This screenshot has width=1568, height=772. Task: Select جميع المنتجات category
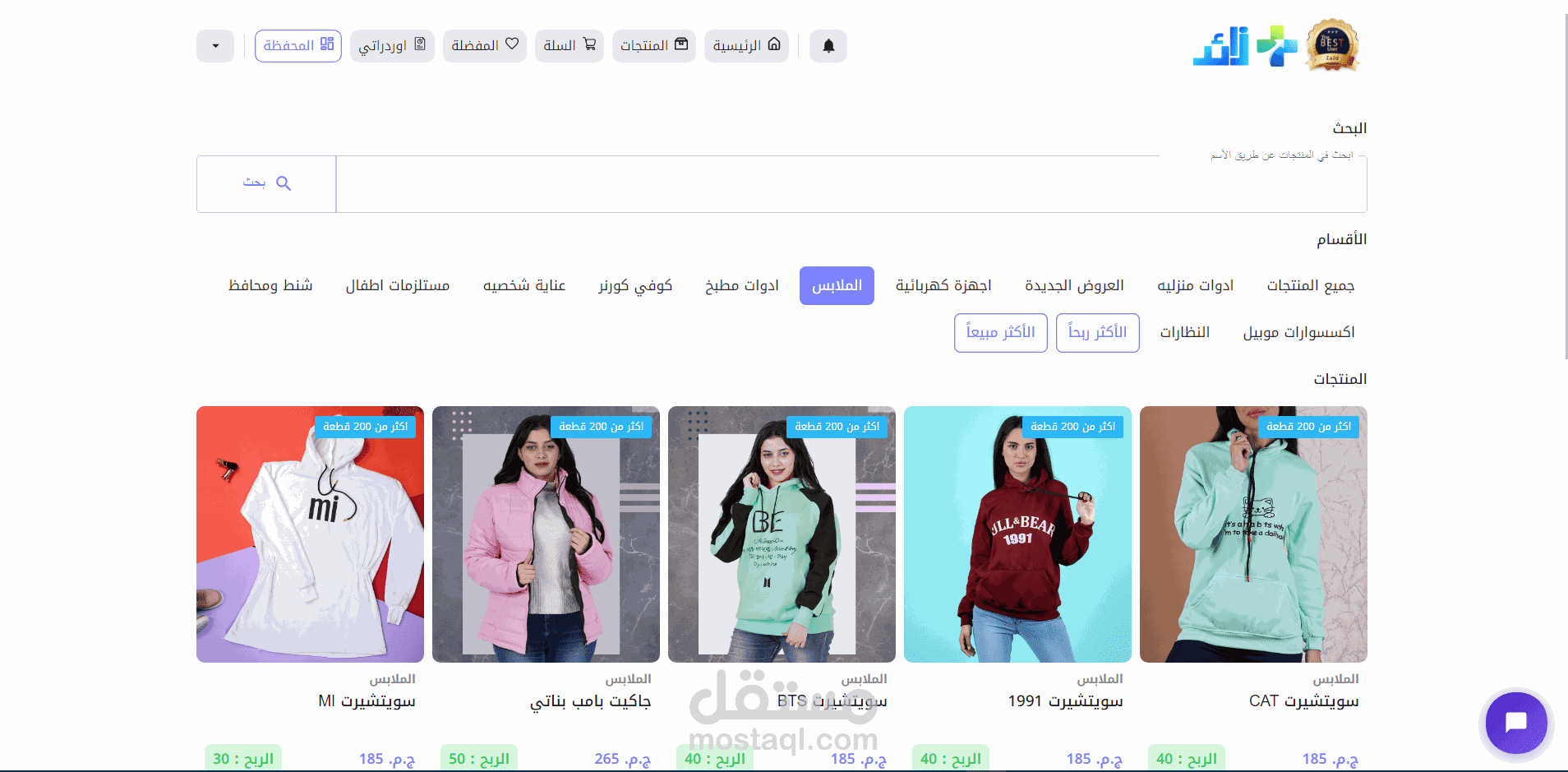(x=1311, y=285)
